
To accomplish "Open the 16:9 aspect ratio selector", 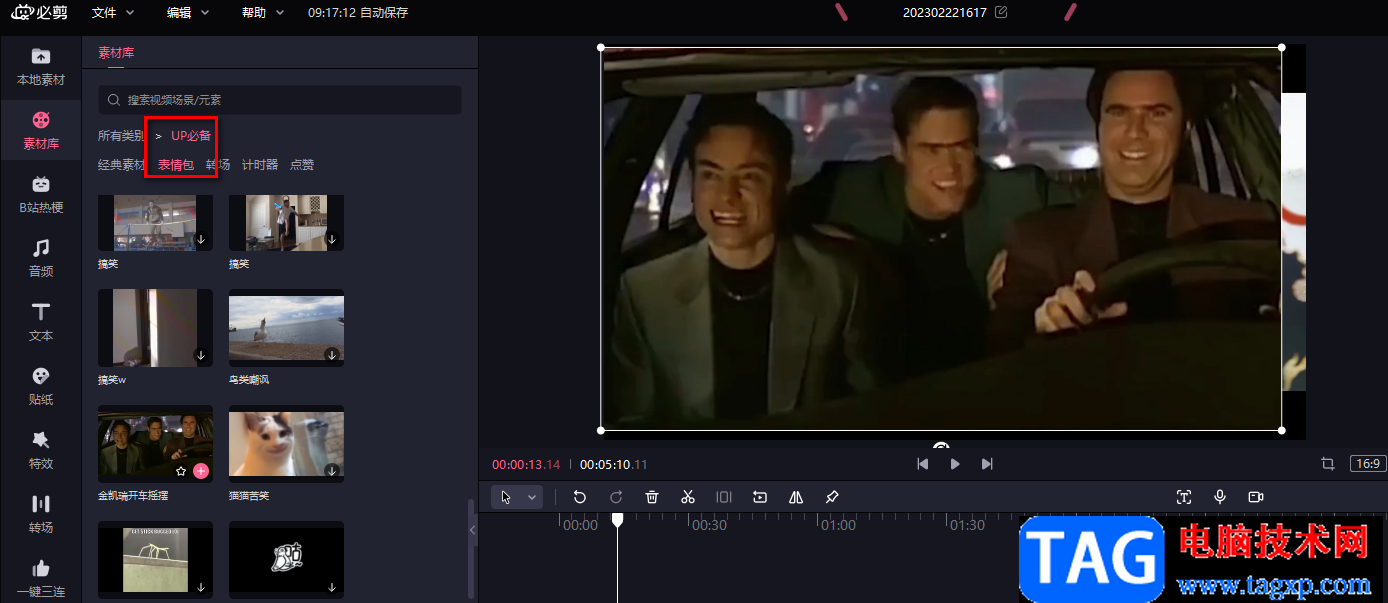I will tap(1366, 464).
